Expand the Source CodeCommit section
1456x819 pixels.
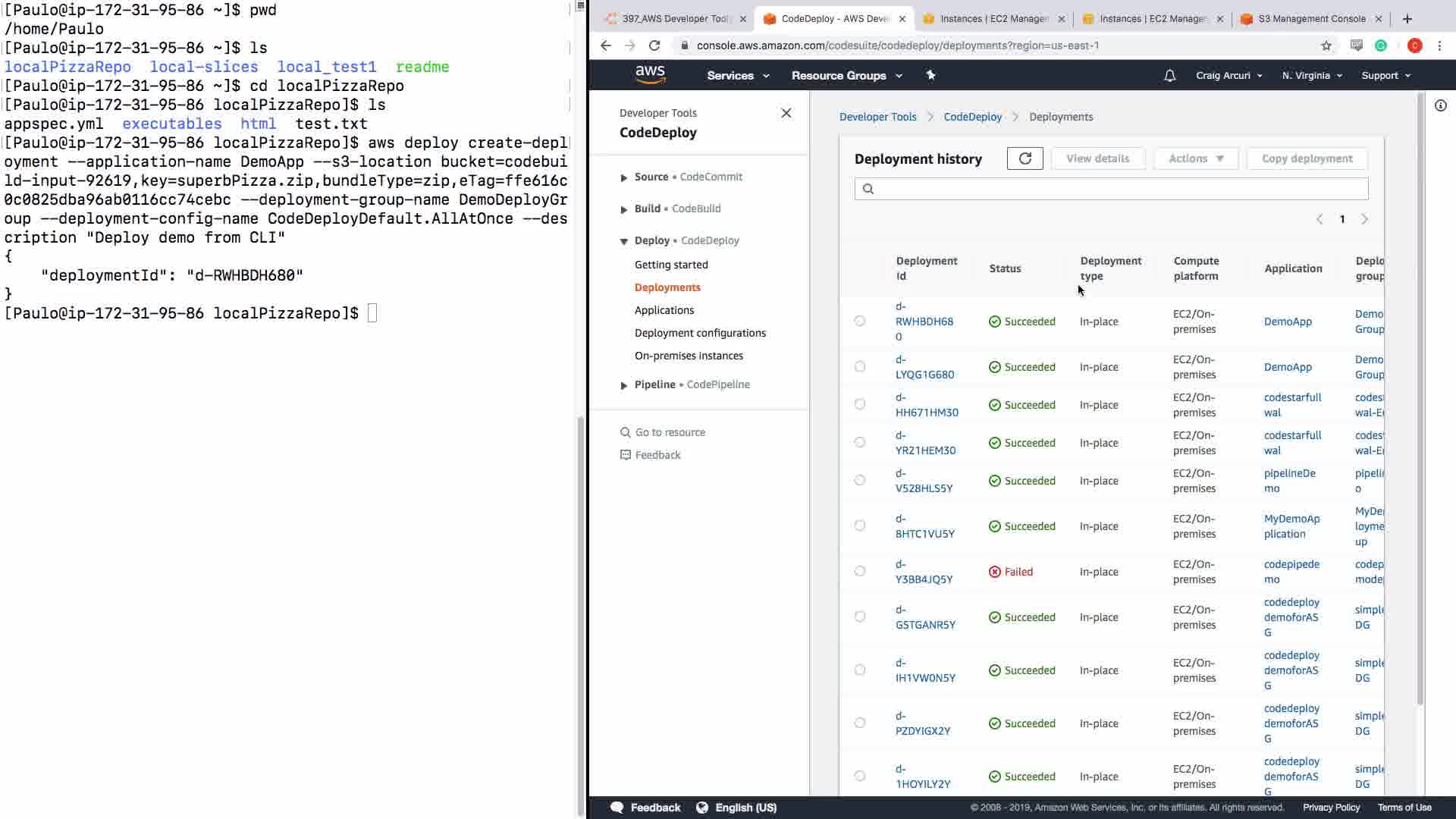pos(623,177)
